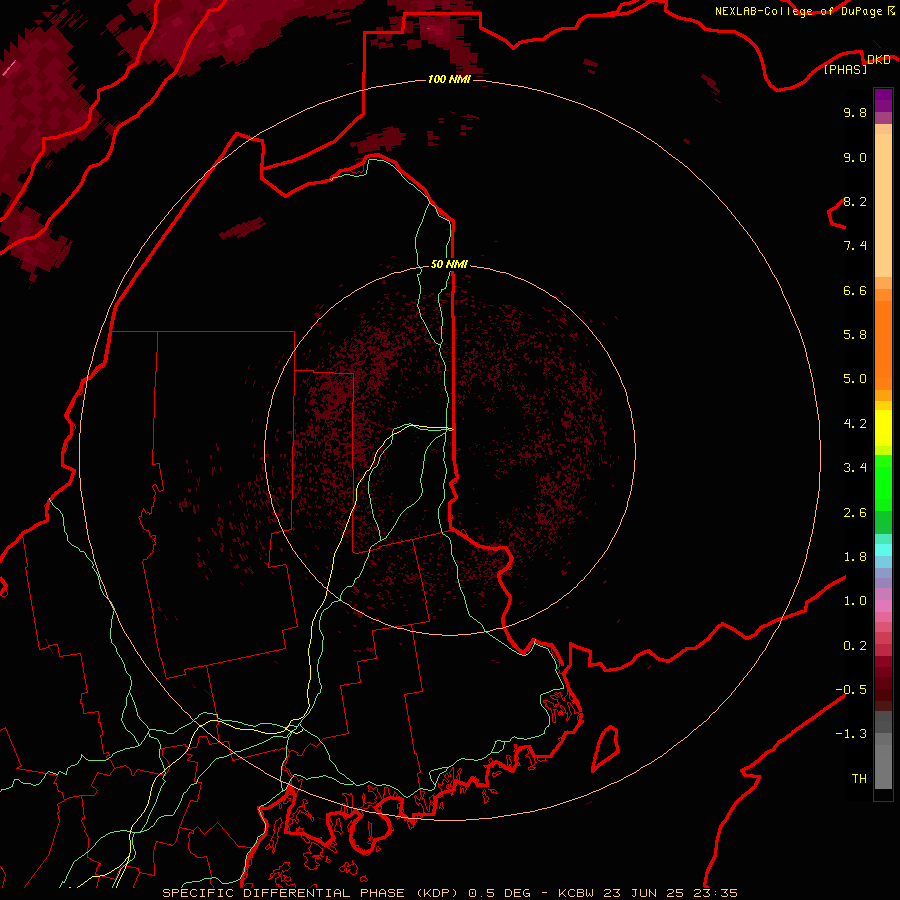Click the -0.5 scale value
Screen dimensions: 900x900
(851, 690)
